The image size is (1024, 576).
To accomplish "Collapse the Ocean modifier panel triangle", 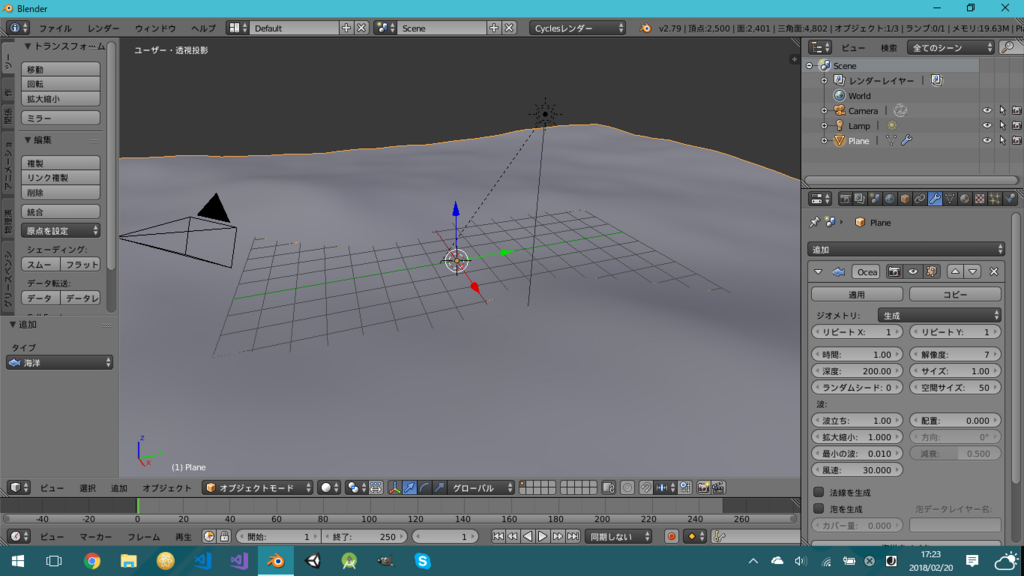I will pos(818,272).
